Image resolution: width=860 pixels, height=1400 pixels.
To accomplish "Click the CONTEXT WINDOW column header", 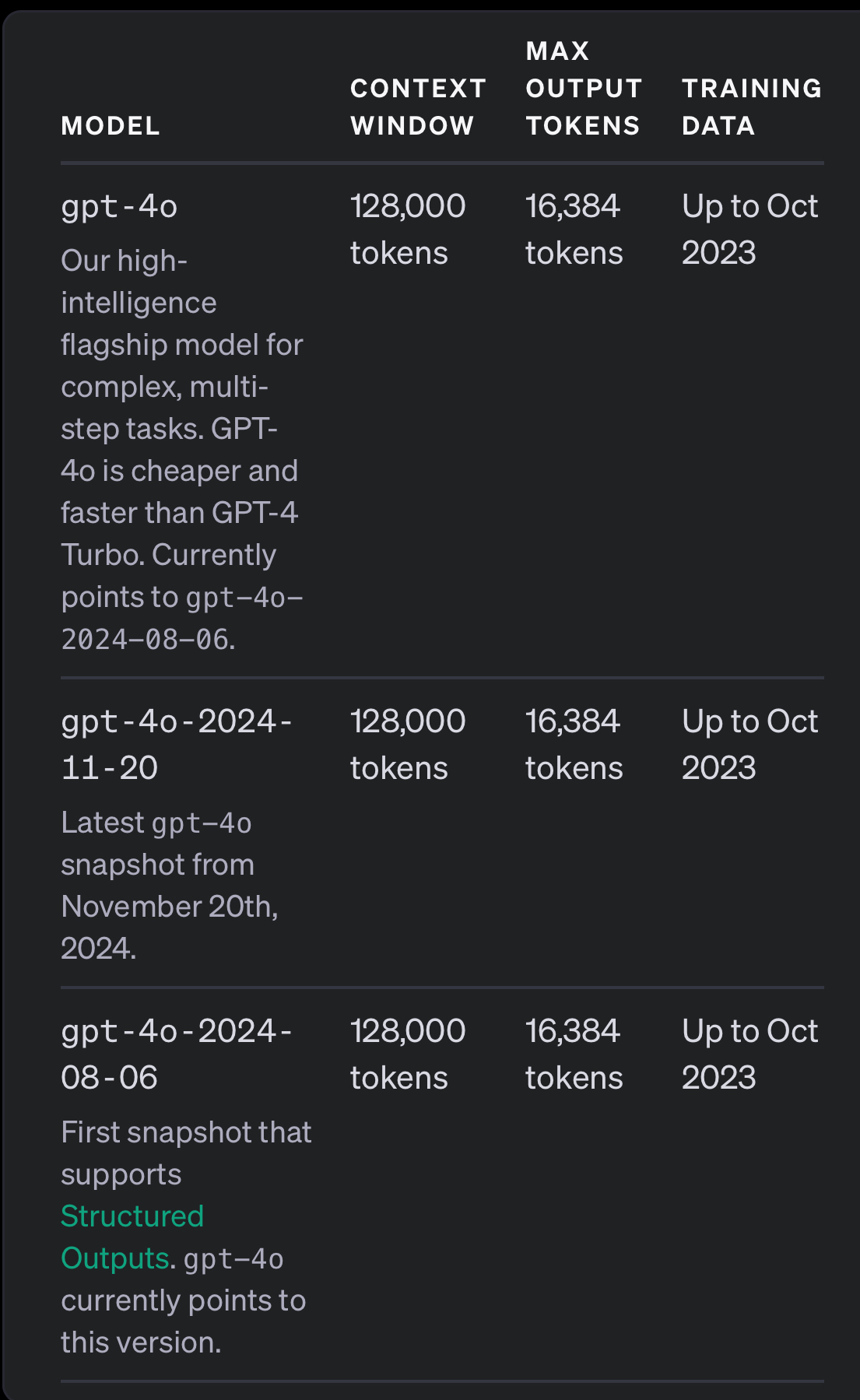I will [x=418, y=107].
